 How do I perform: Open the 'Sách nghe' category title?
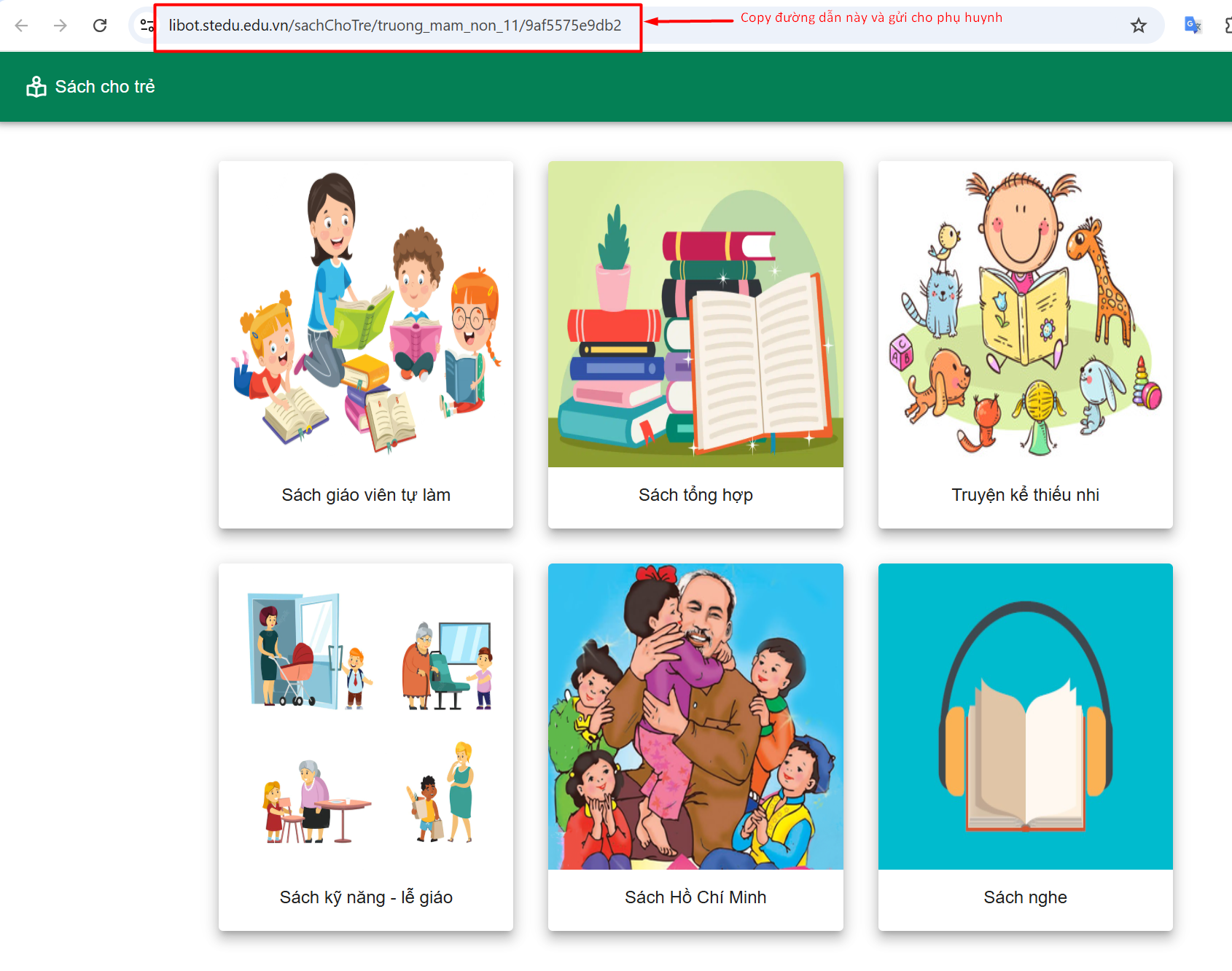1025,897
